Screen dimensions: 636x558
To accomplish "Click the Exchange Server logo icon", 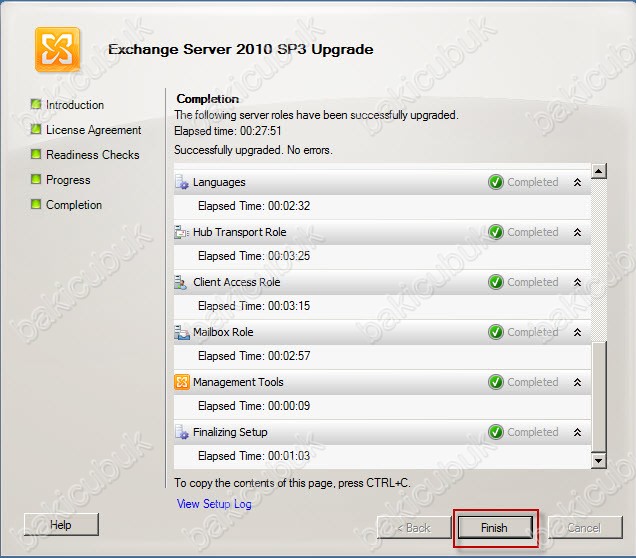I will (x=57, y=49).
